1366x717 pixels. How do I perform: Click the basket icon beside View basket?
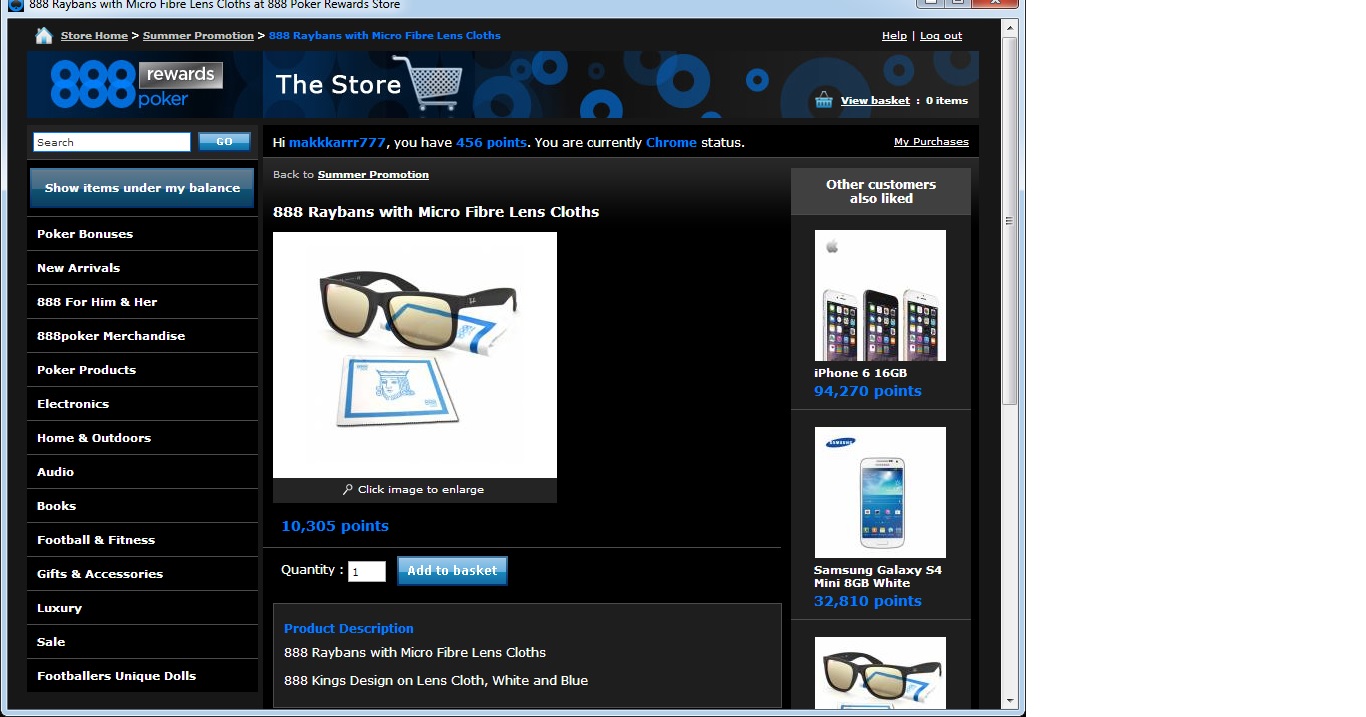[x=824, y=99]
